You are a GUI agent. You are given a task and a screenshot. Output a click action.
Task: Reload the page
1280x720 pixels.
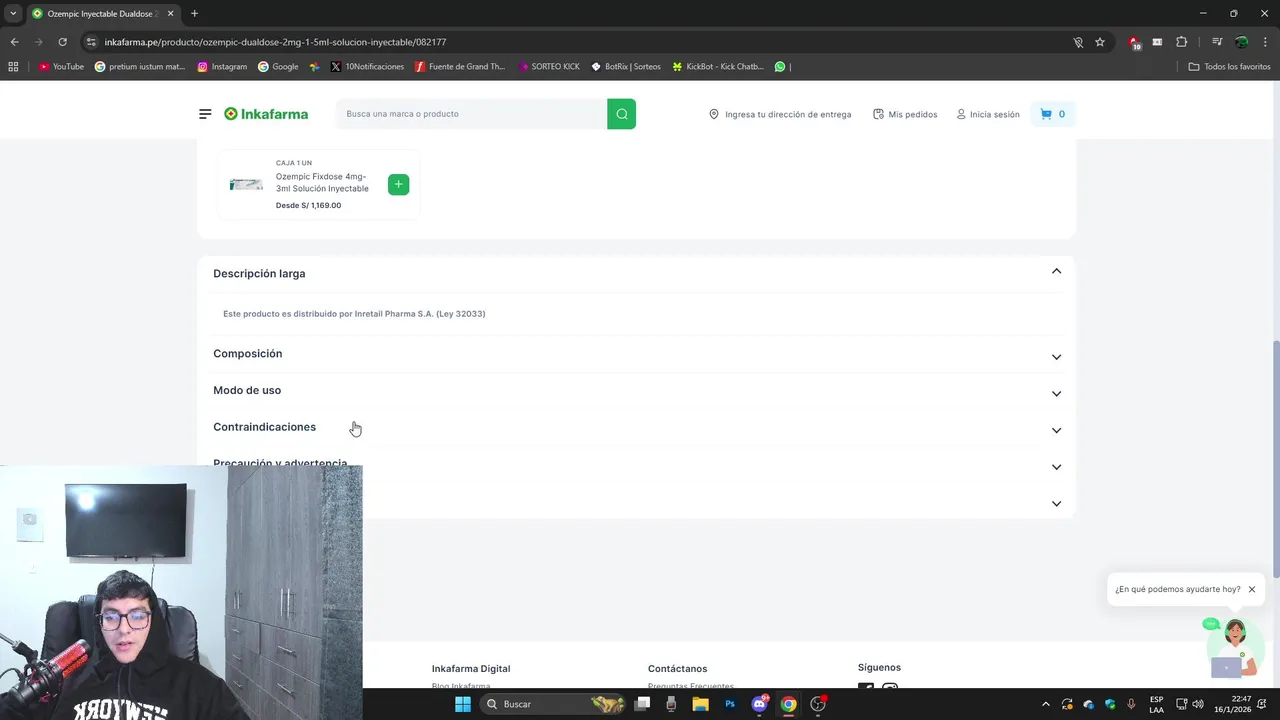(x=62, y=42)
